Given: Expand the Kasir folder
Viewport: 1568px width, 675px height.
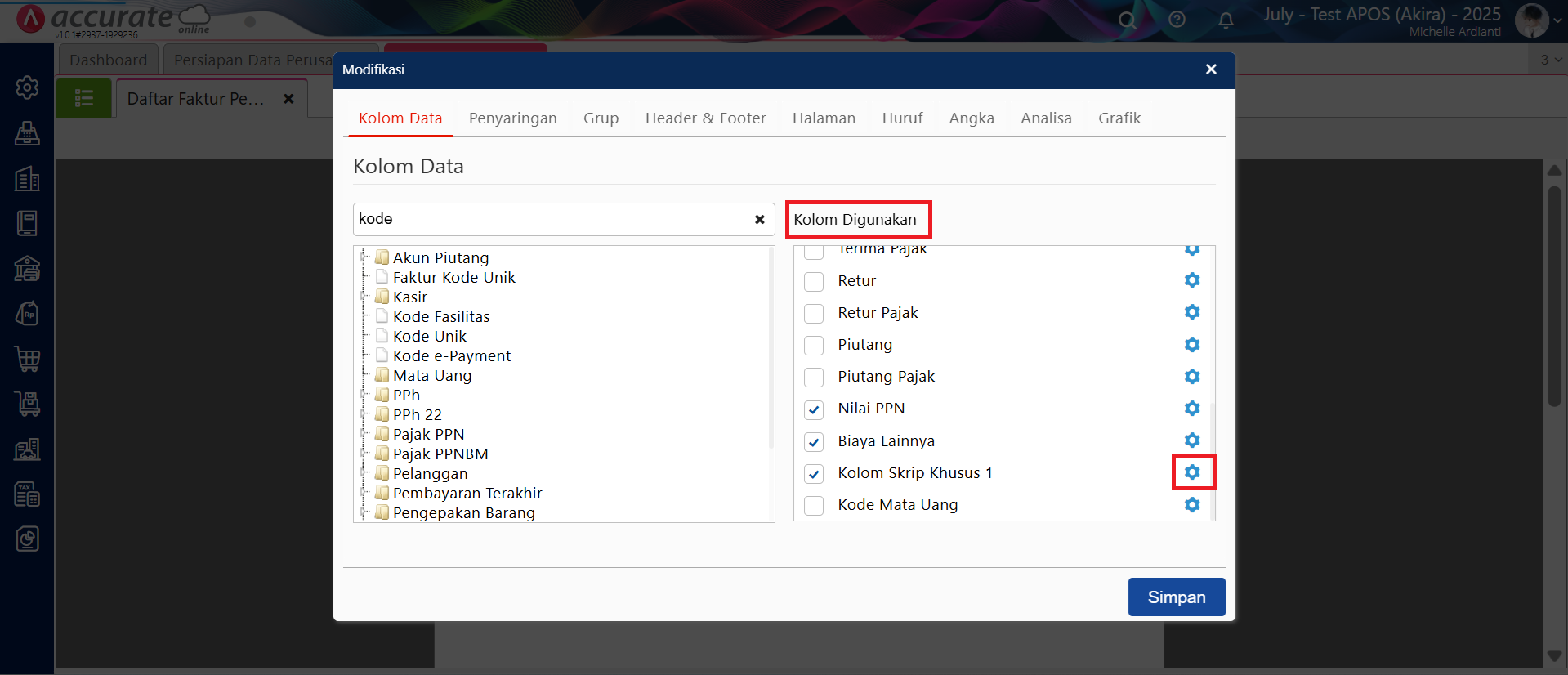Looking at the screenshot, I should [364, 297].
